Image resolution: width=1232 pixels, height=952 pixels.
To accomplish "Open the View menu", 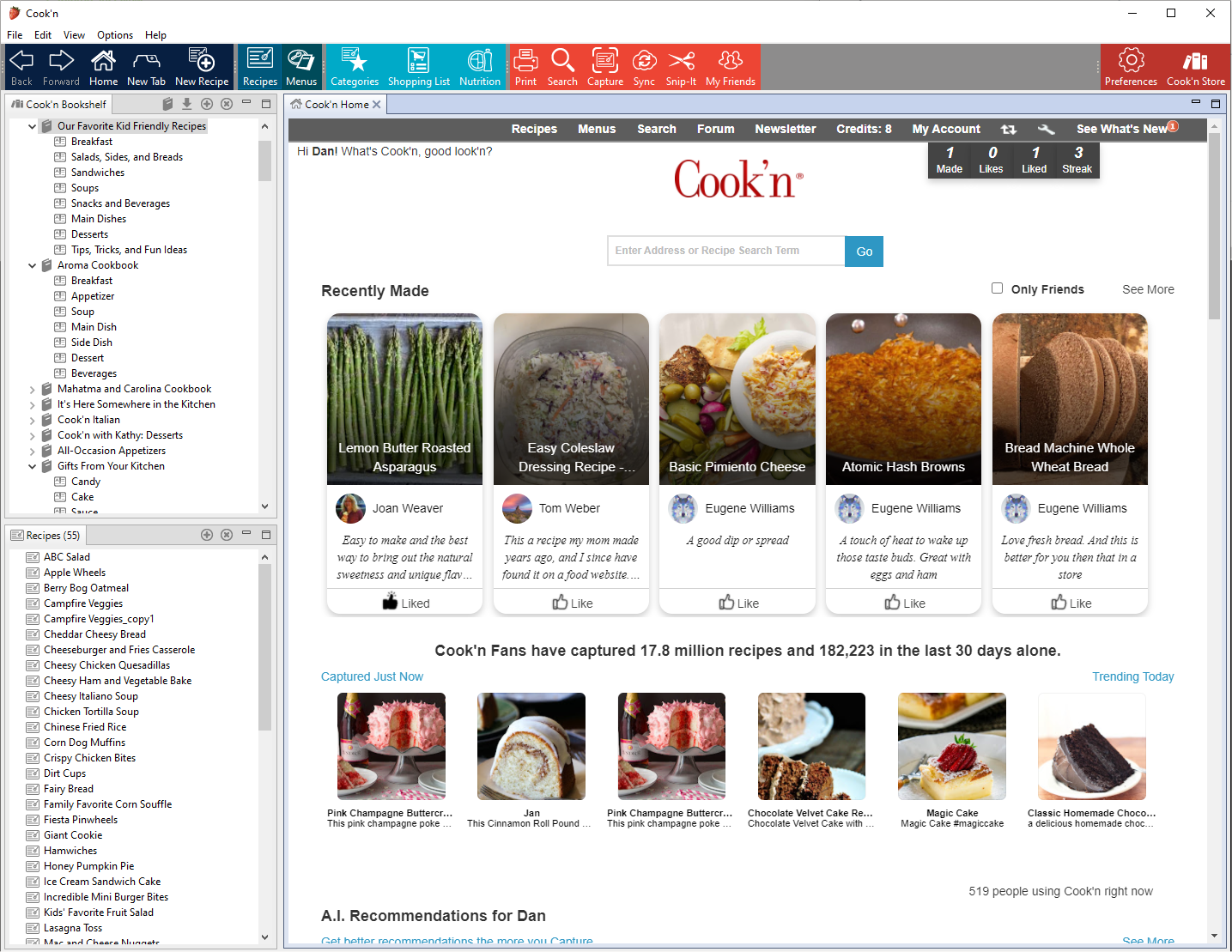I will [x=74, y=35].
